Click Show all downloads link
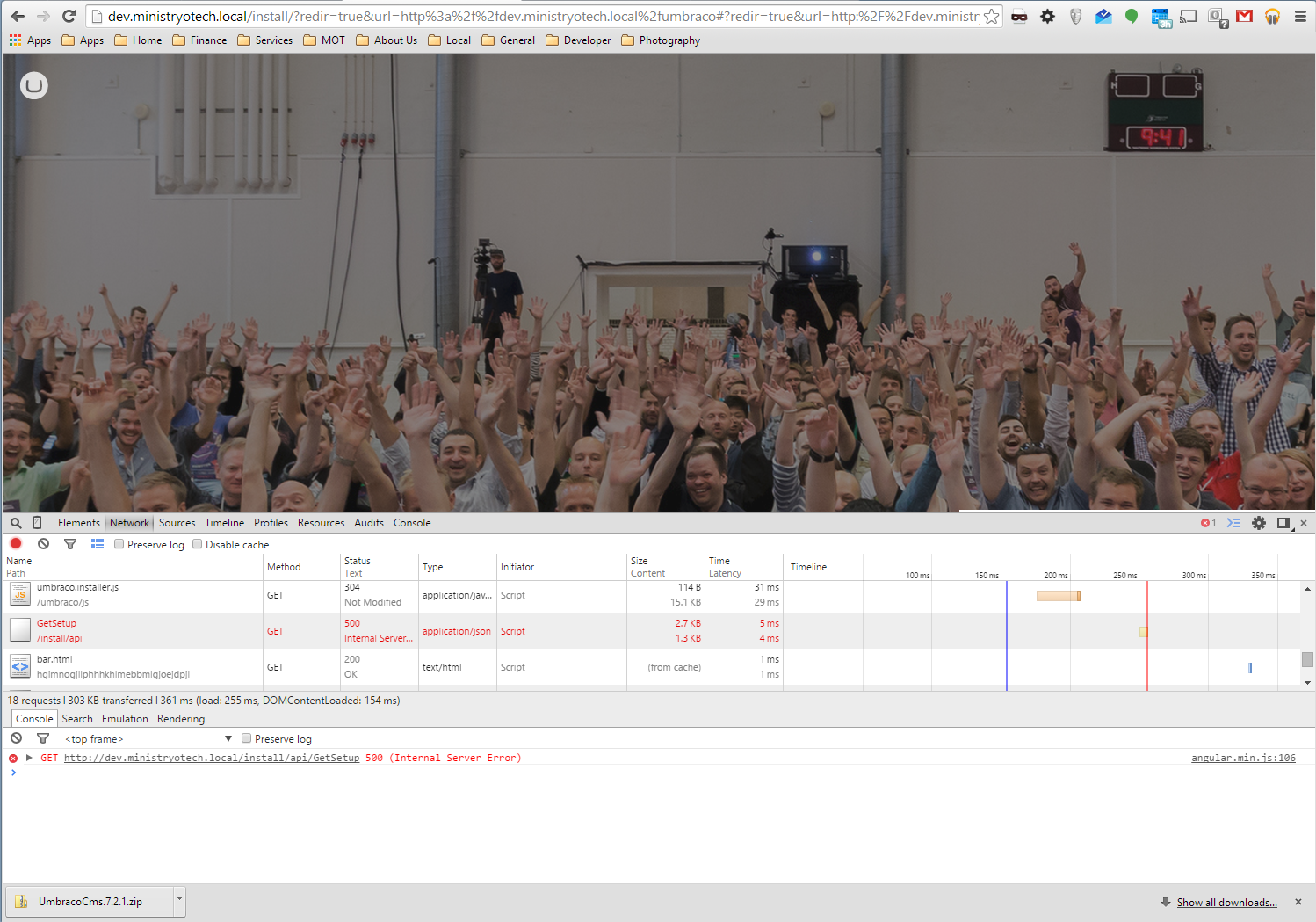The image size is (1316, 922). 1226,903
